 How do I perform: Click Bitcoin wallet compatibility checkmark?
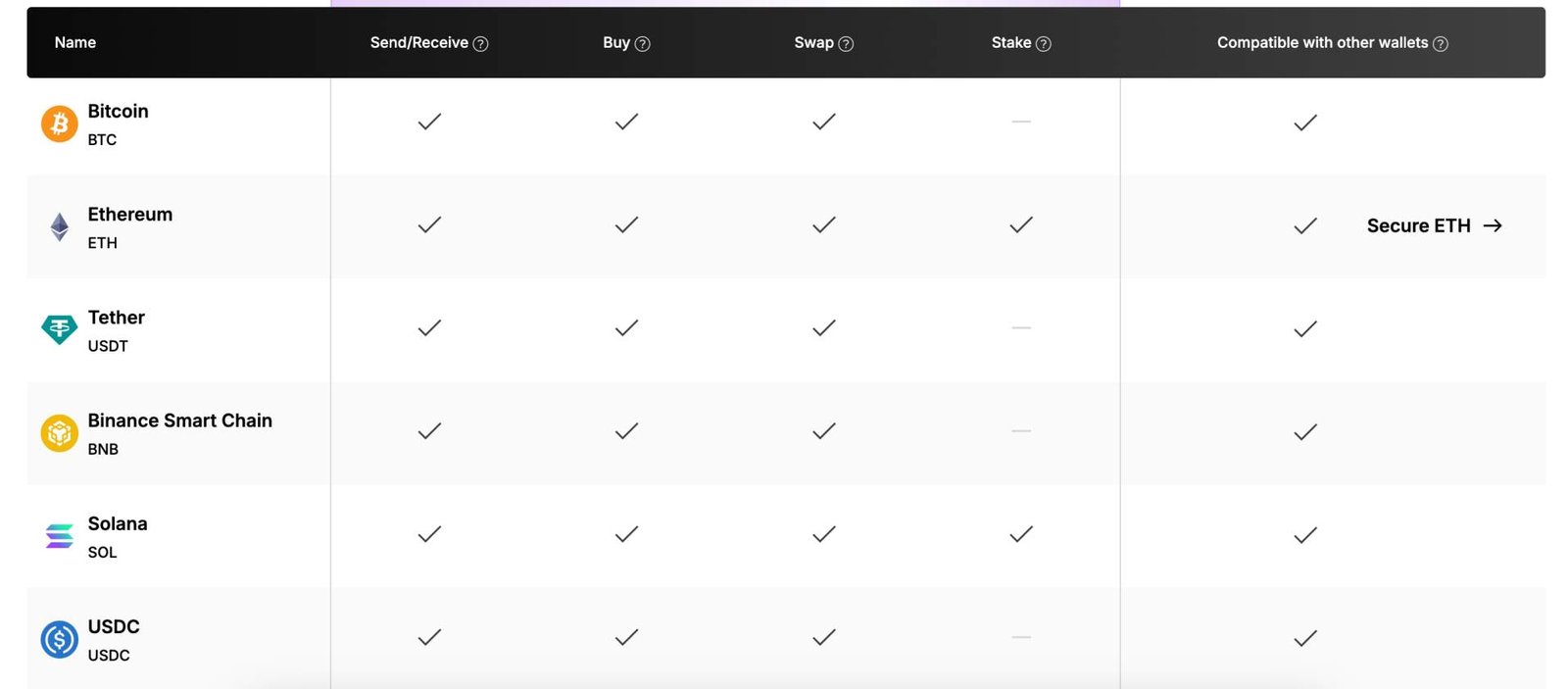1305,123
